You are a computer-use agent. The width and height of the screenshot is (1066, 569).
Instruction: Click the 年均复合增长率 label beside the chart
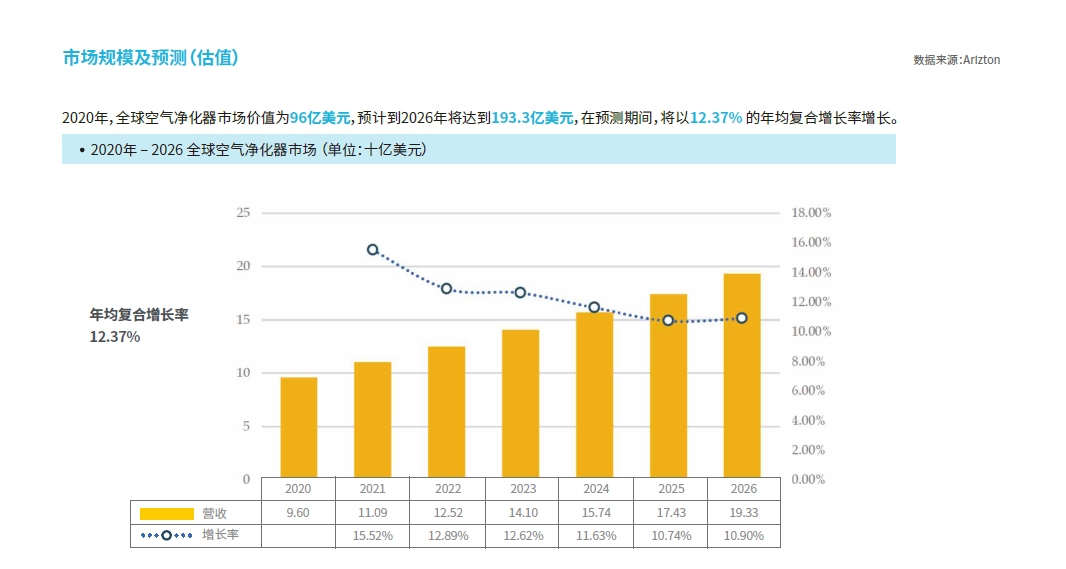(x=139, y=315)
